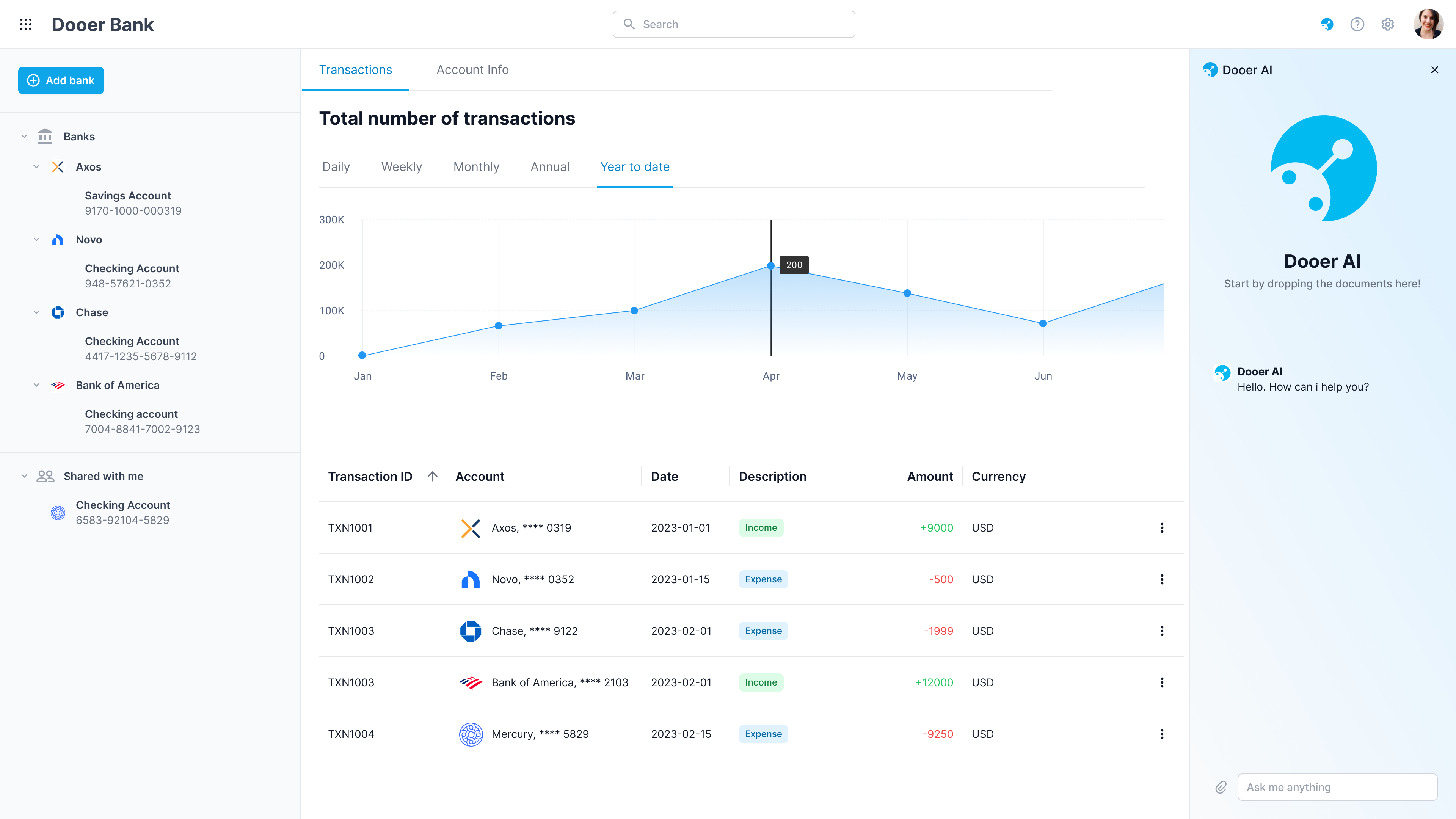This screenshot has width=1456, height=819.
Task: Click the Add bank plus icon
Action: pyautogui.click(x=33, y=80)
